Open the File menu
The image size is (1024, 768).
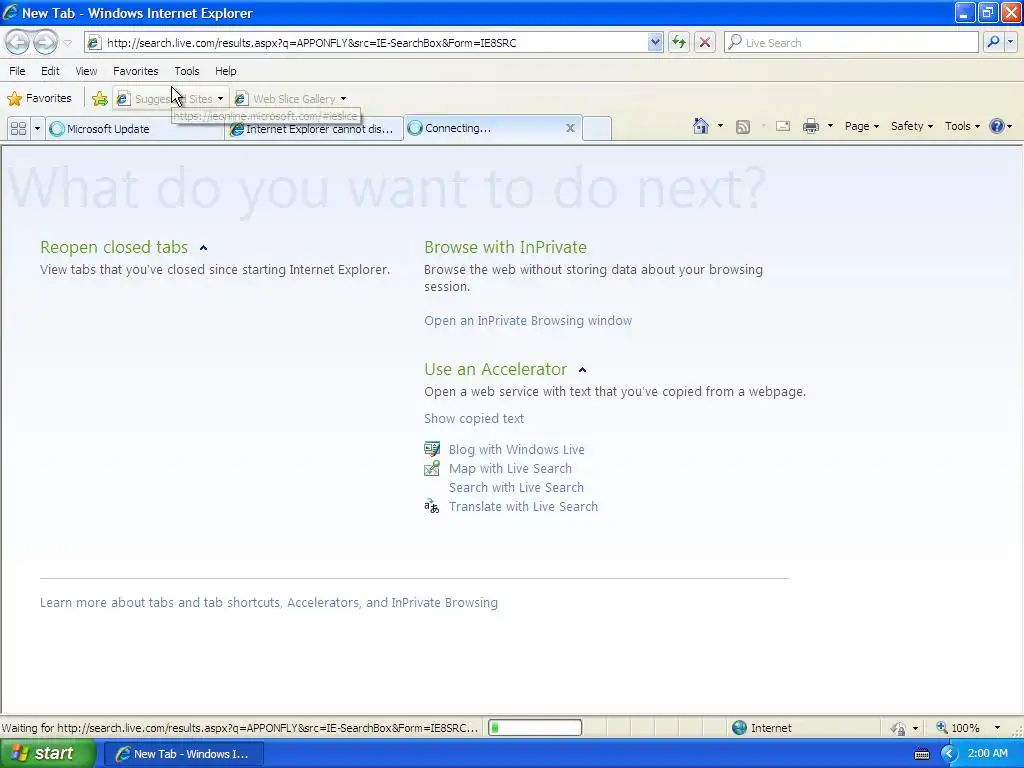pyautogui.click(x=17, y=71)
